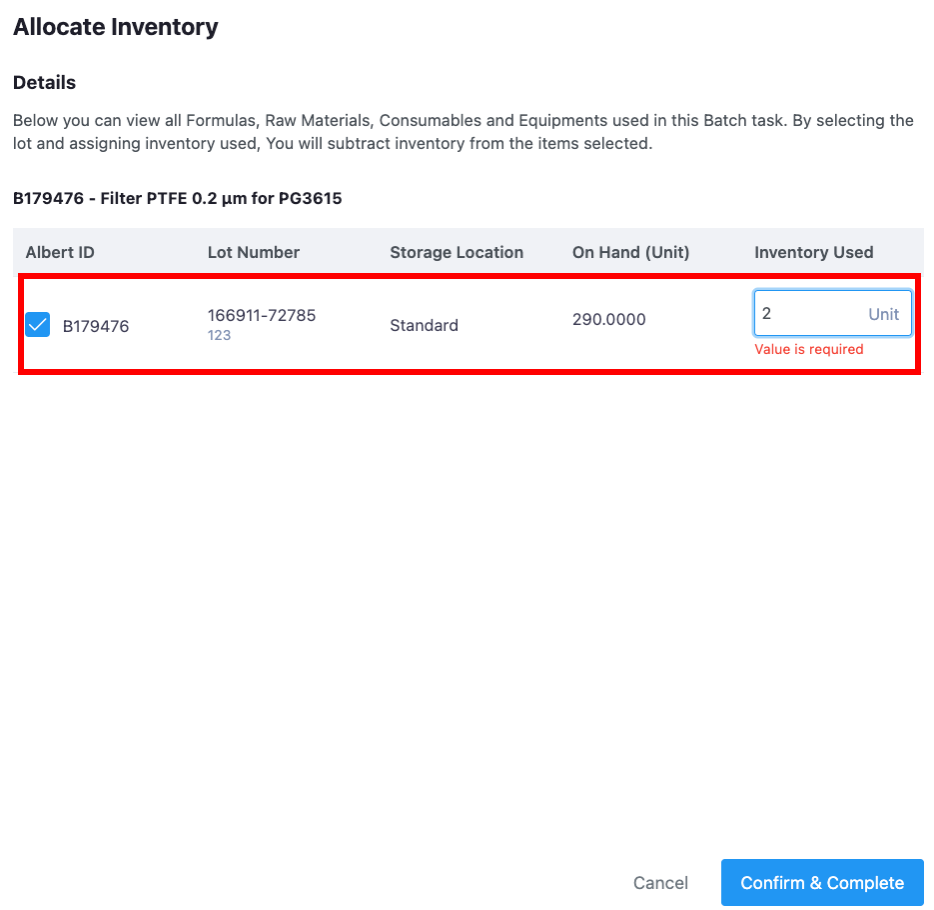Cancel the inventory allocation
The image size is (934, 910).
[660, 883]
